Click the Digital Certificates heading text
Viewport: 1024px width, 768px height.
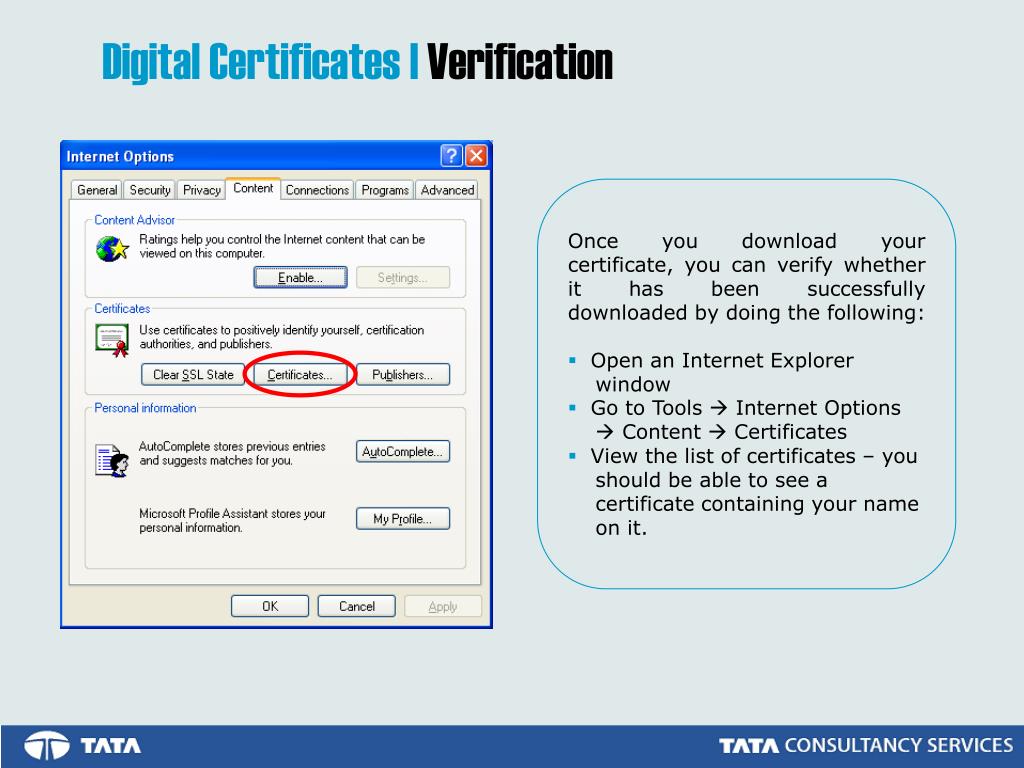pos(251,62)
